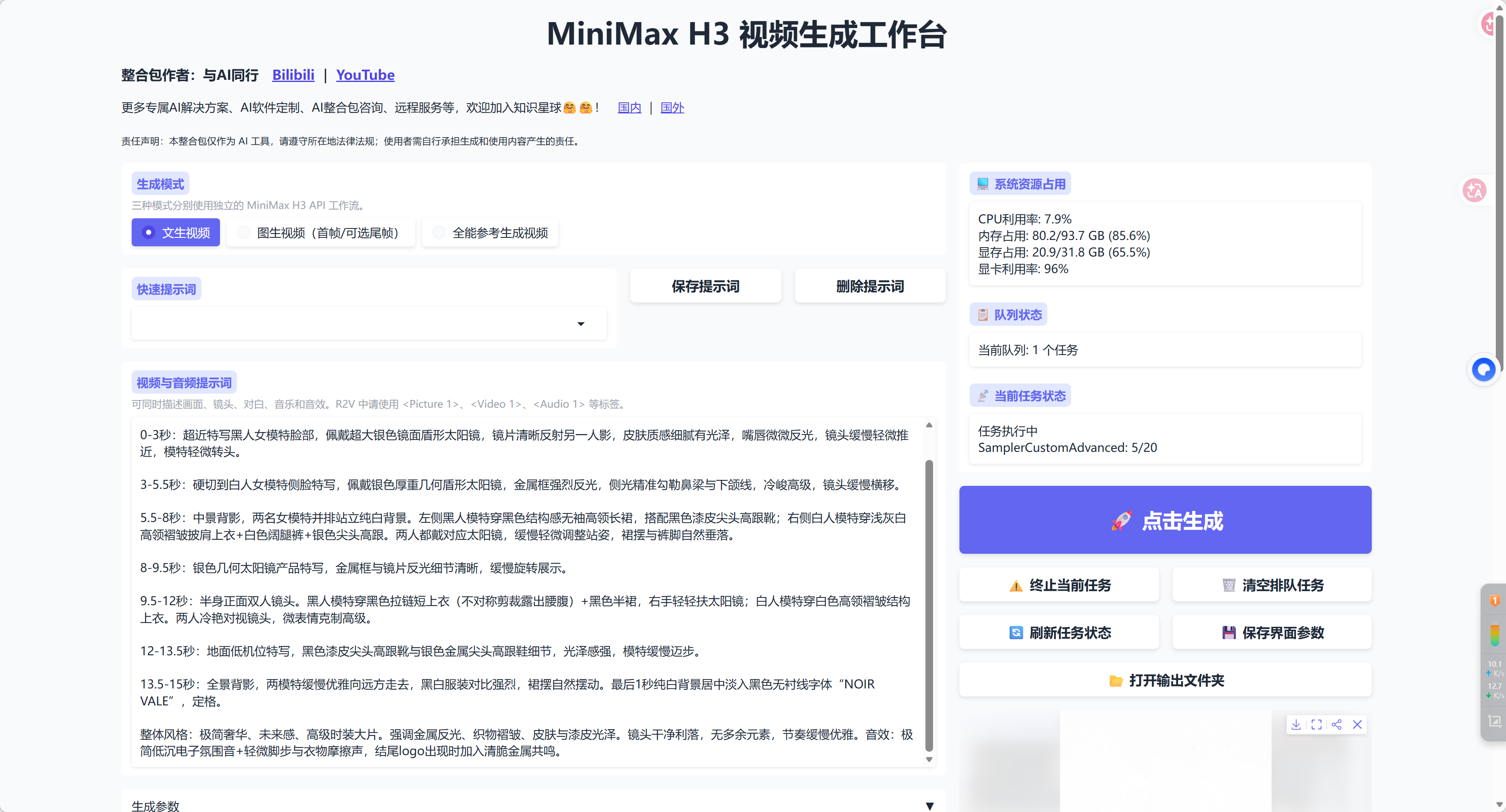Open the output preview in fullscreen

pyautogui.click(x=1317, y=725)
